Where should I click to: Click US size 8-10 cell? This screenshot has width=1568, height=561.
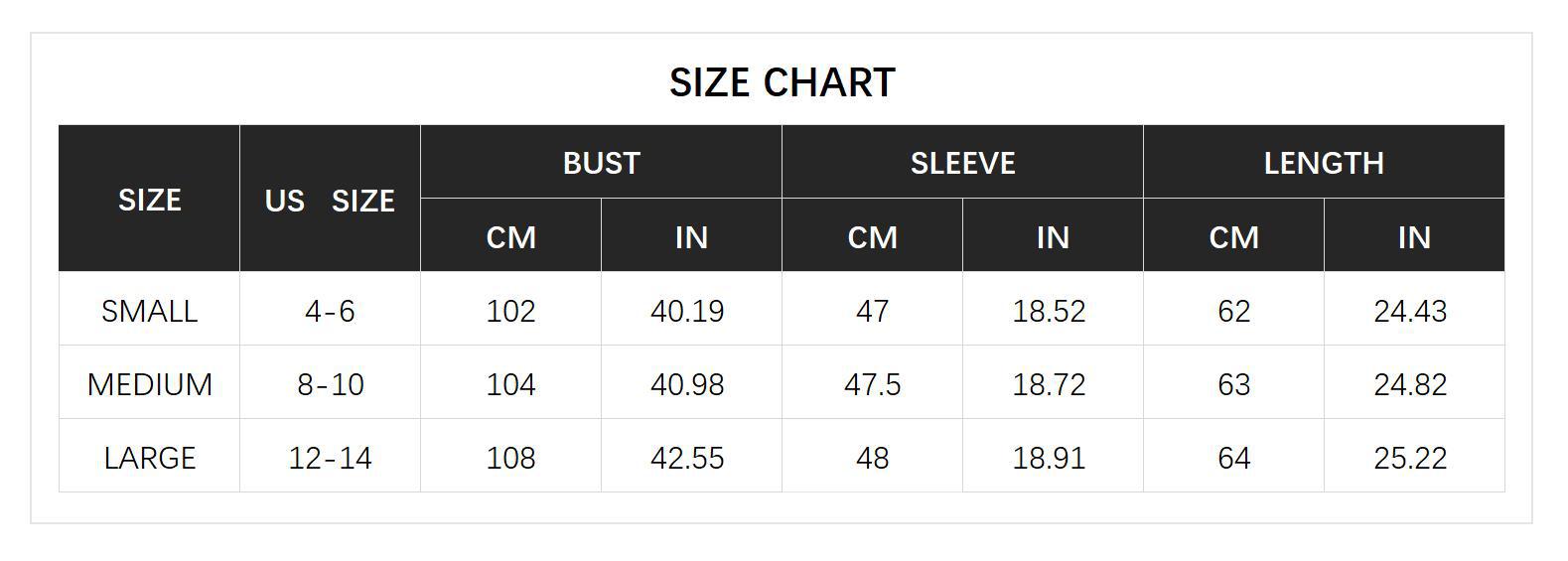[330, 383]
